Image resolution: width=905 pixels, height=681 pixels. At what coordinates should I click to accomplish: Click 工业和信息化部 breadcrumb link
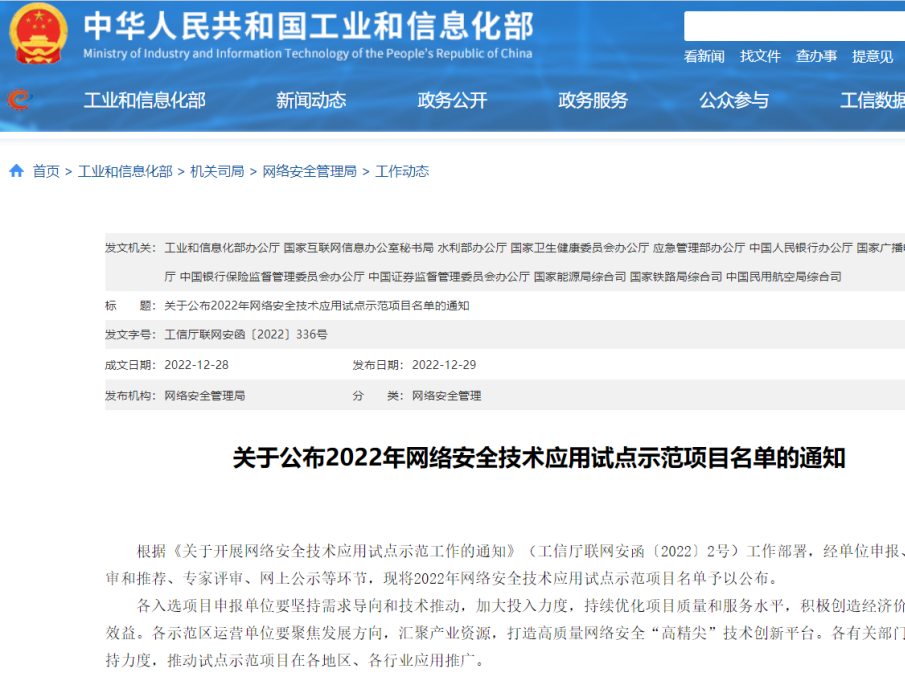pos(125,171)
